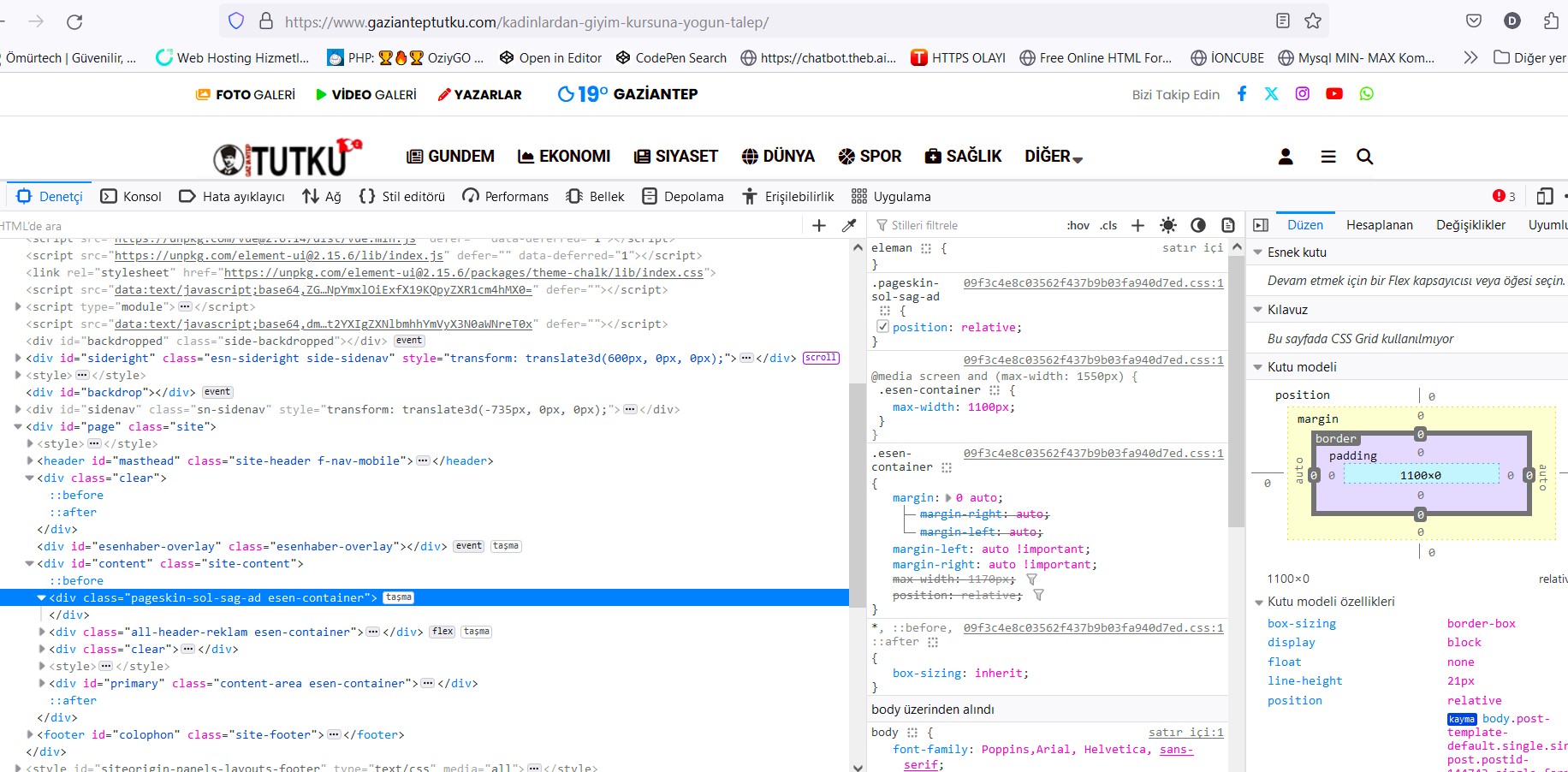Show the error count badge
The height and width of the screenshot is (772, 1568).
(x=1504, y=196)
